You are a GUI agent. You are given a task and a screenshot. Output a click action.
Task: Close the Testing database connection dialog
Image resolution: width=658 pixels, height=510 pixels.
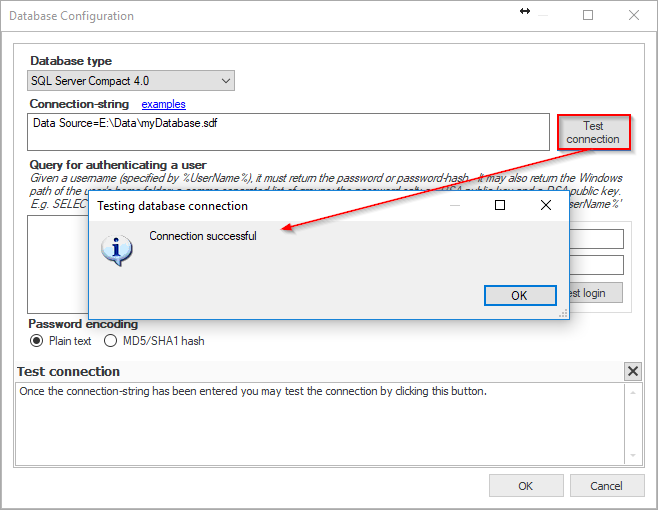(x=545, y=205)
